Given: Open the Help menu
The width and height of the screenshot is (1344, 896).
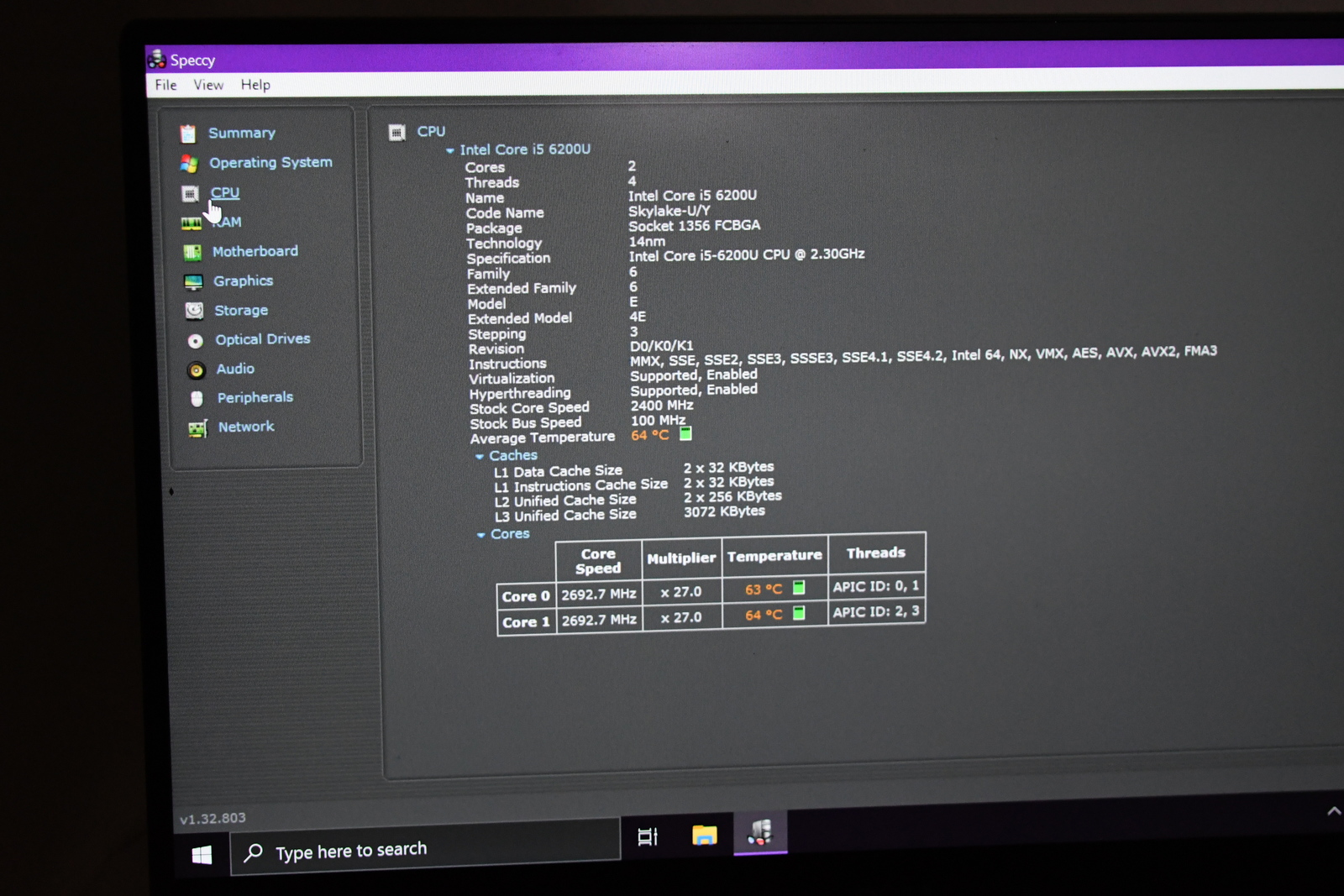Looking at the screenshot, I should tap(255, 85).
